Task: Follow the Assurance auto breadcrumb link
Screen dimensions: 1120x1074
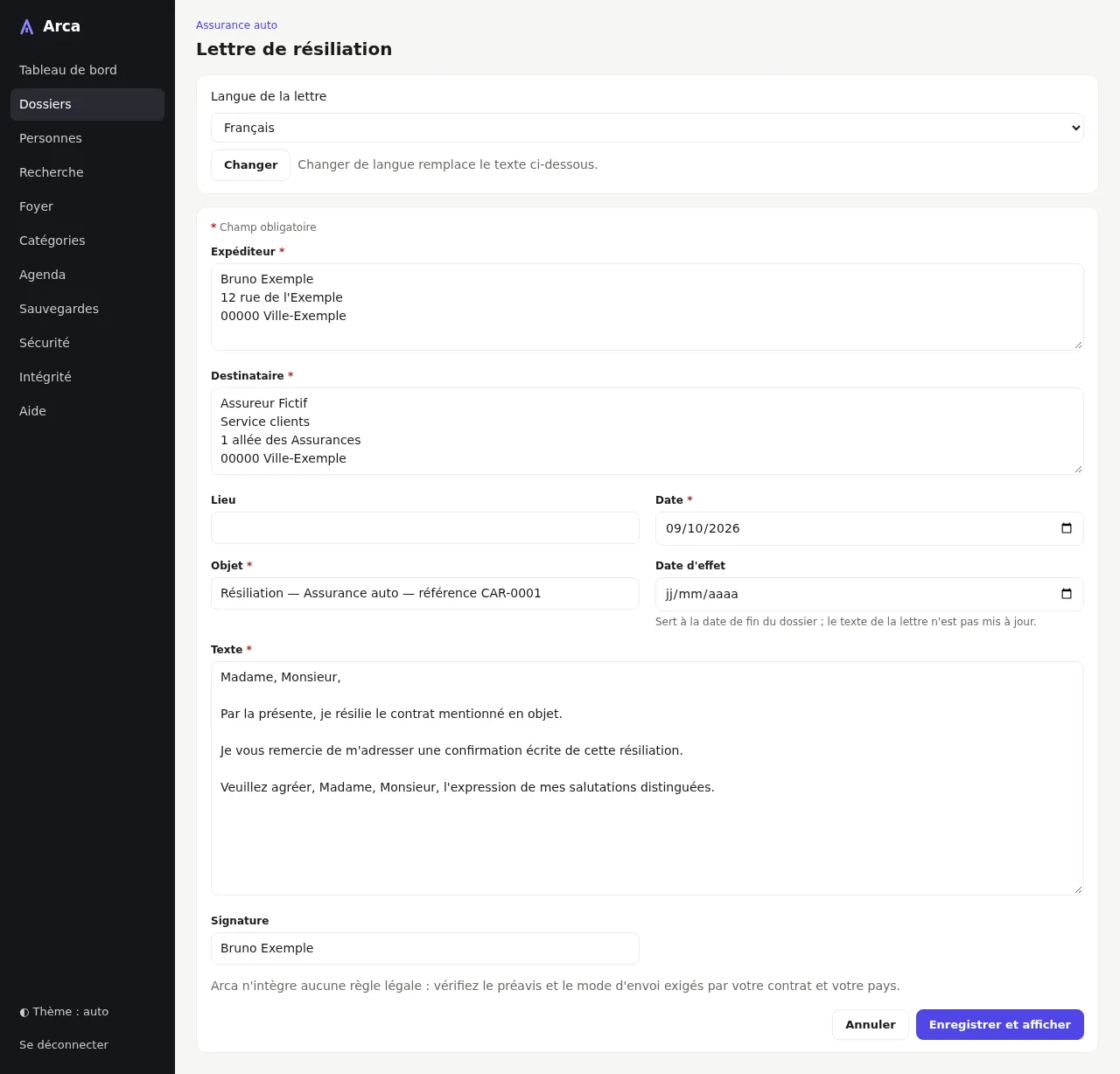Action: click(236, 25)
